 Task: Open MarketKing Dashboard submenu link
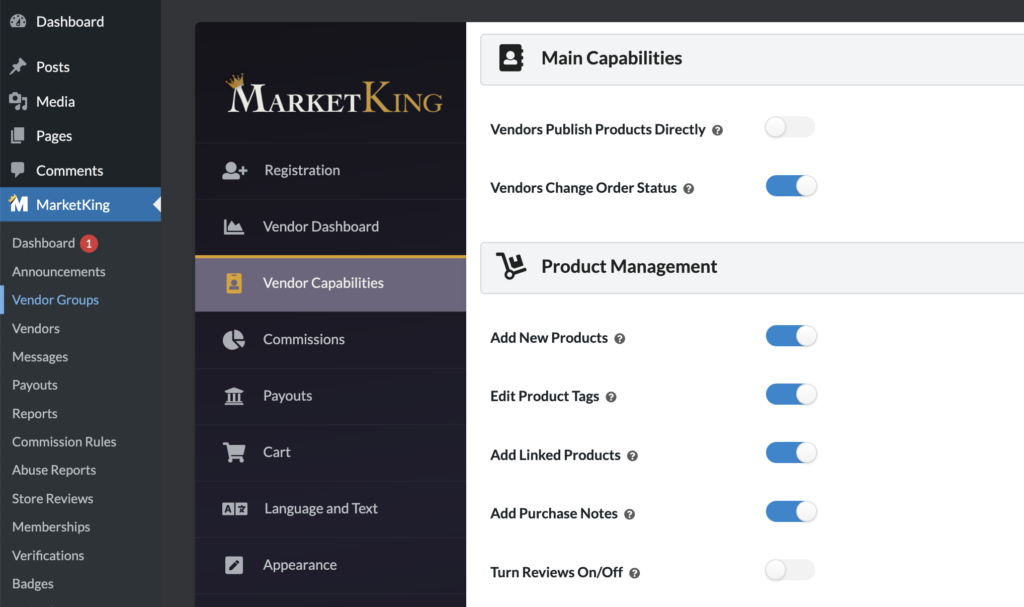tap(43, 243)
